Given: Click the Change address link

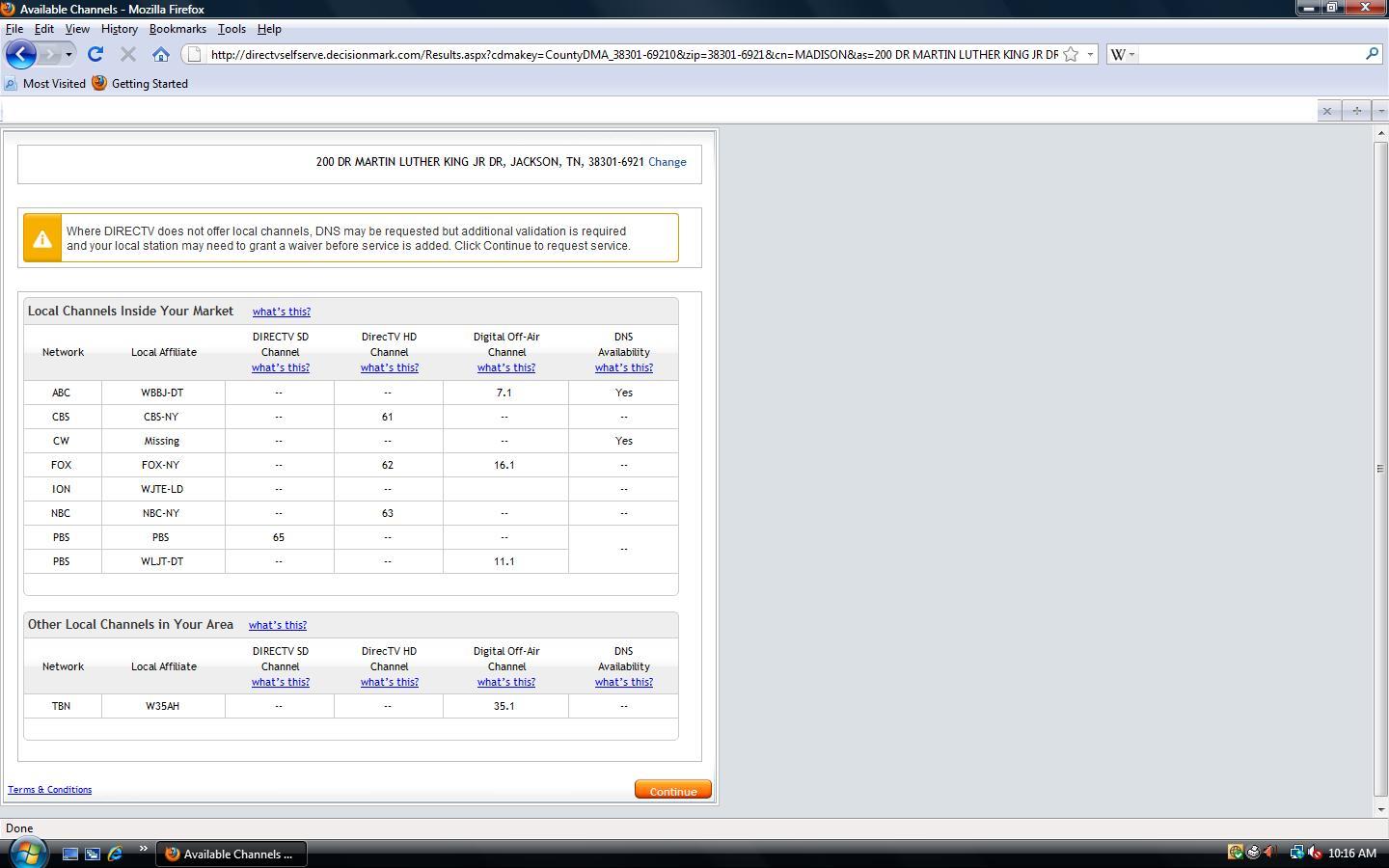Looking at the screenshot, I should (667, 162).
